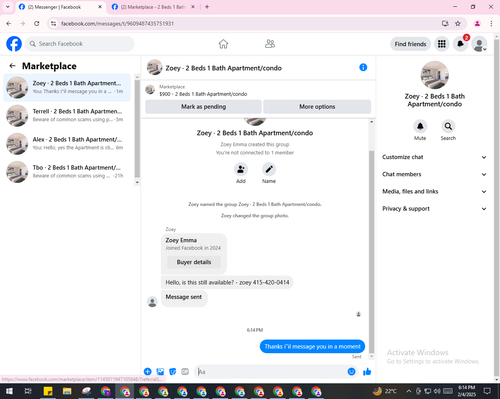500x399 pixels.
Task: Open the Notifications bell icon
Action: pyautogui.click(x=460, y=44)
